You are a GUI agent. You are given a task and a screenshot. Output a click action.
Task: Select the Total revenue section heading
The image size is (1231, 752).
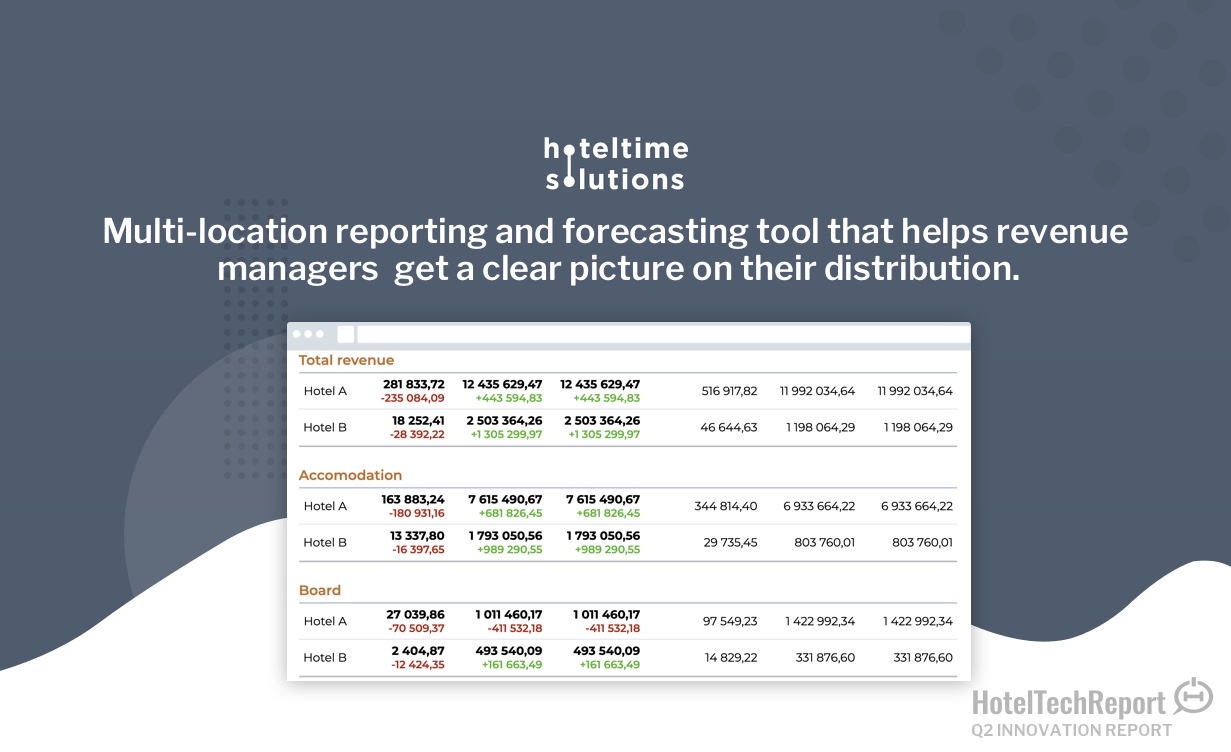pyautogui.click(x=346, y=360)
